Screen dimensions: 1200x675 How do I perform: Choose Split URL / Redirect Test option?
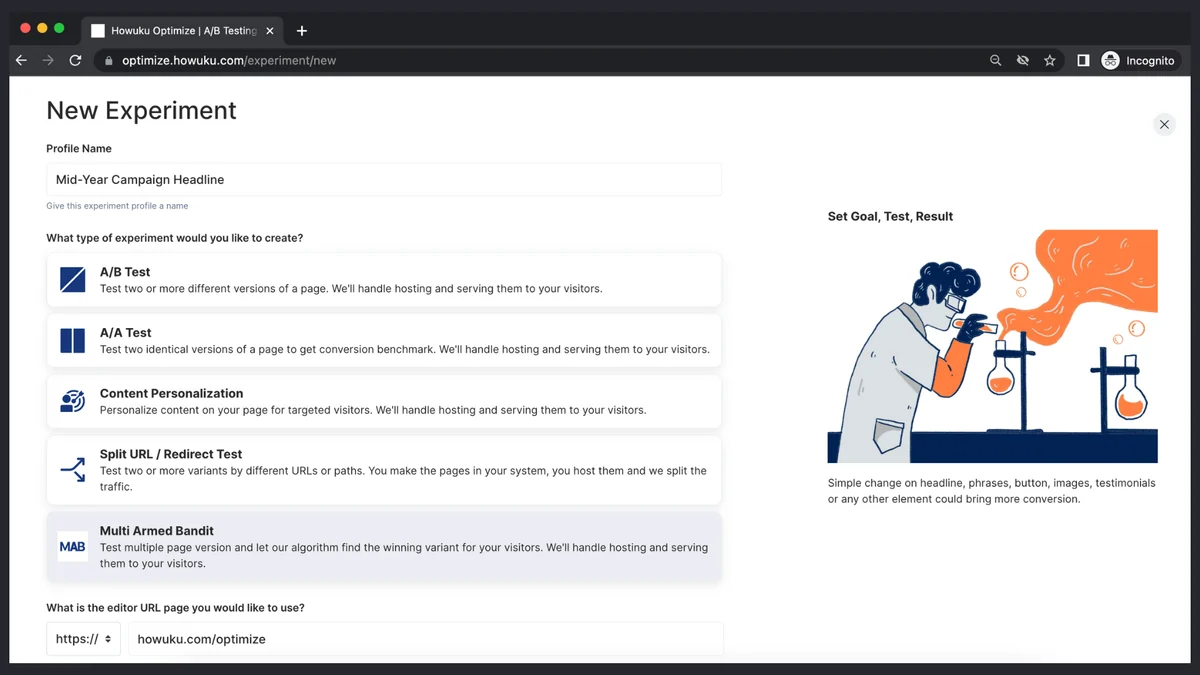(384, 470)
